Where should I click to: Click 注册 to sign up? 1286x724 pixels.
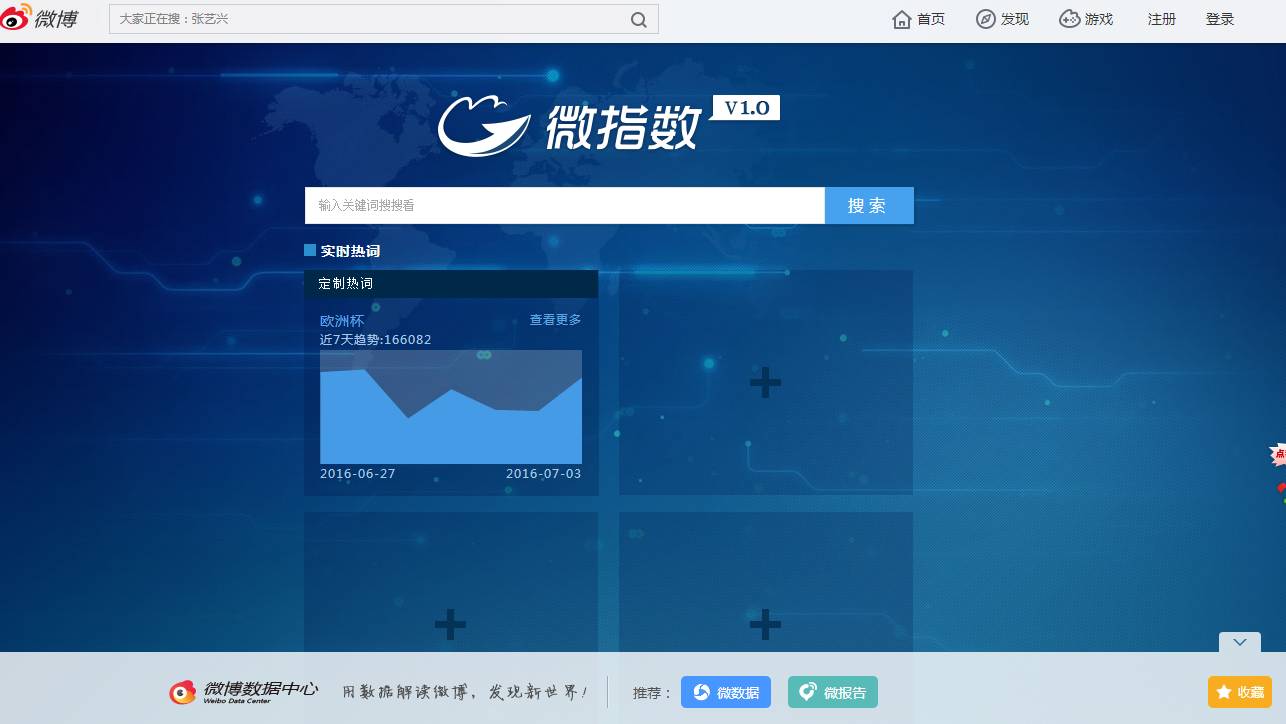pos(1162,19)
